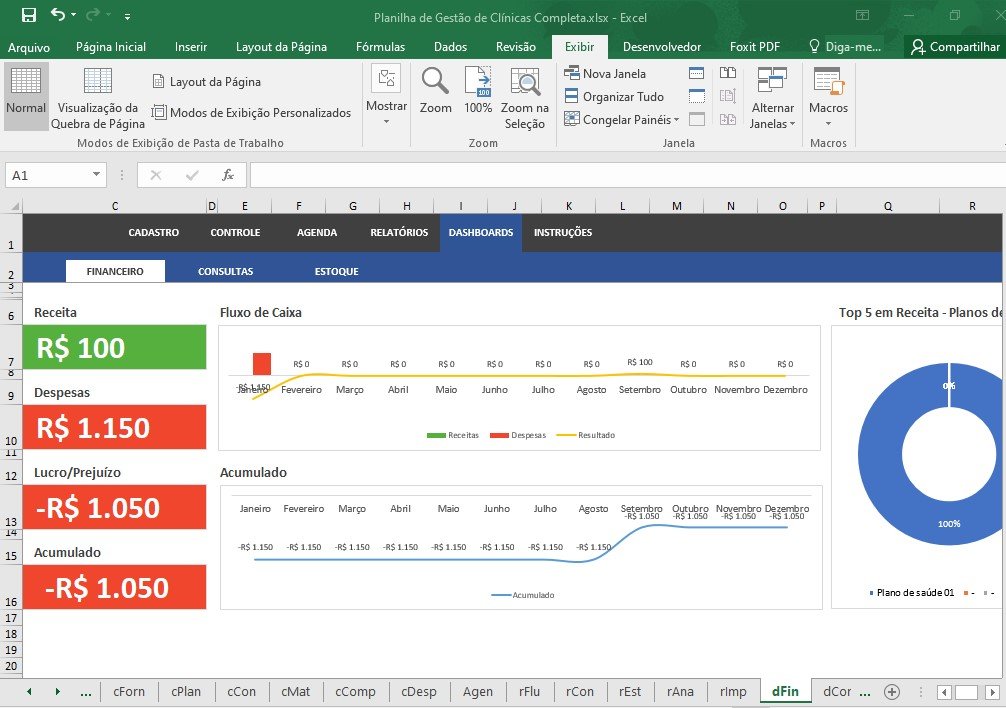
Task: Open Congelar Painéis dropdown
Action: point(622,120)
